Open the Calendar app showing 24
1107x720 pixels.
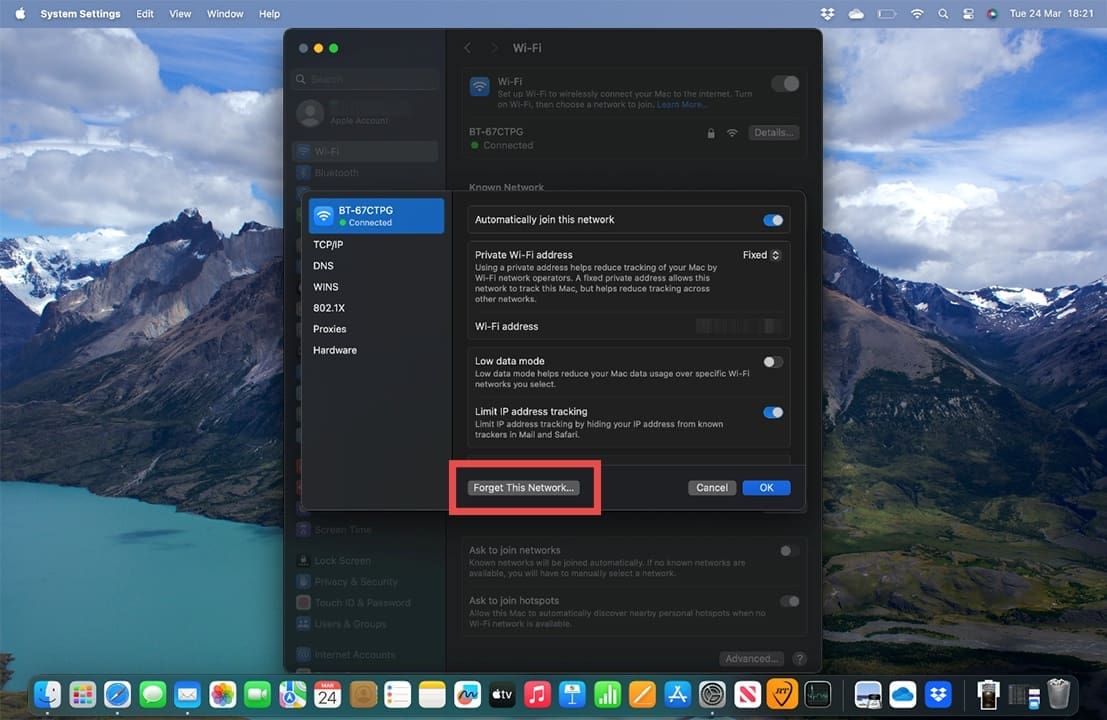327,695
